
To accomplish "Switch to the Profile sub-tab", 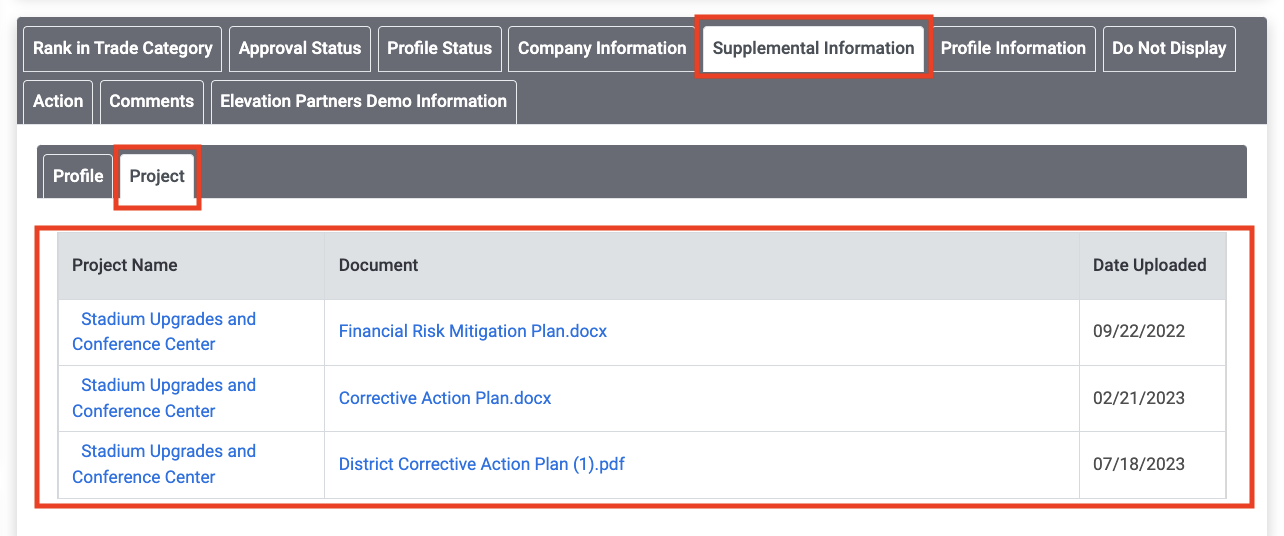I will 78,176.
